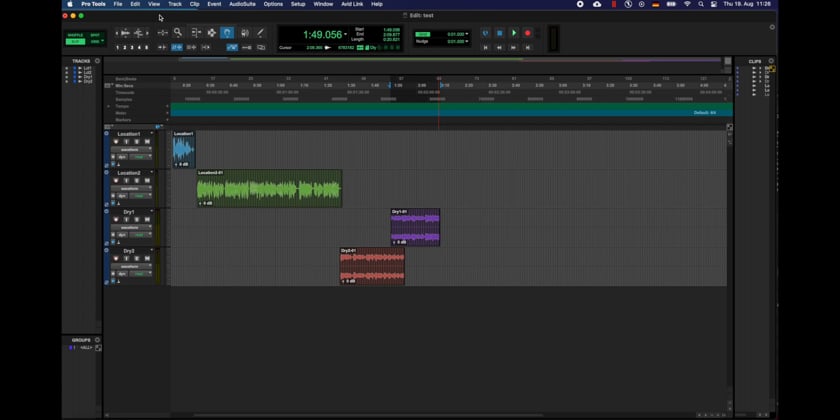840x420 pixels.
Task: Click the Return to Zero transport button
Action: coord(486,47)
